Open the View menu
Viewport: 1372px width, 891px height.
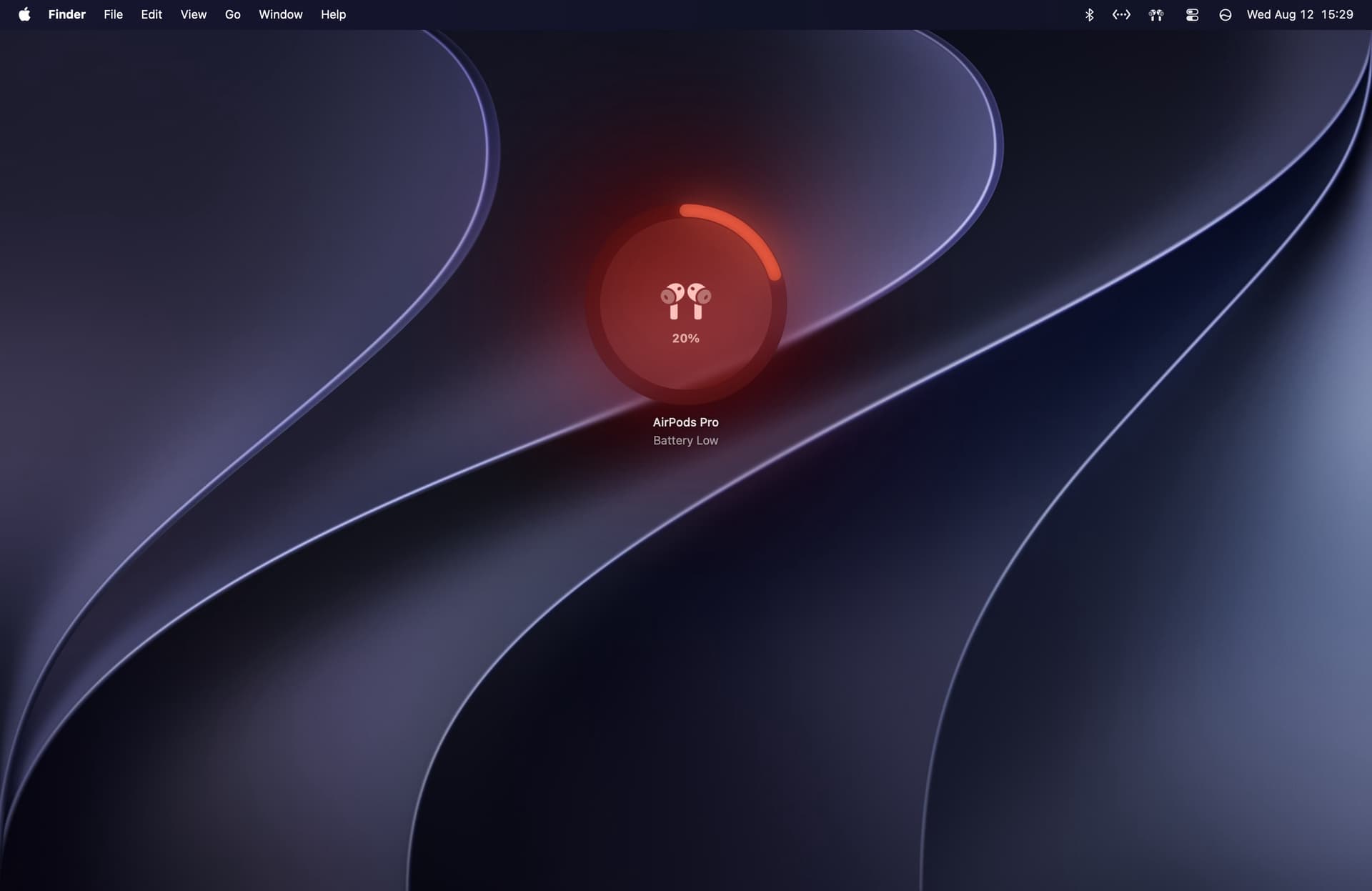194,14
